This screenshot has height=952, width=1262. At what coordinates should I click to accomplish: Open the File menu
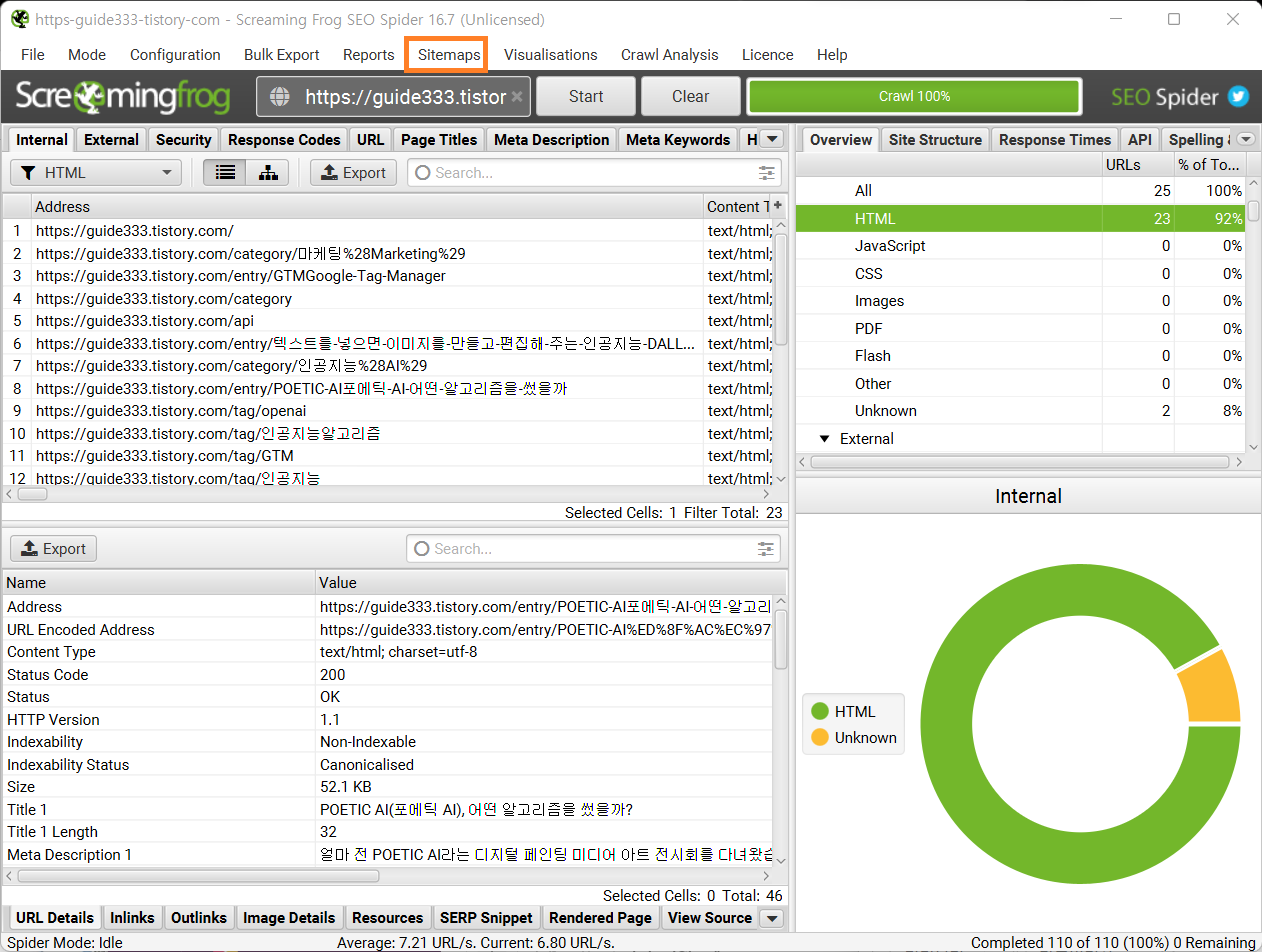33,55
